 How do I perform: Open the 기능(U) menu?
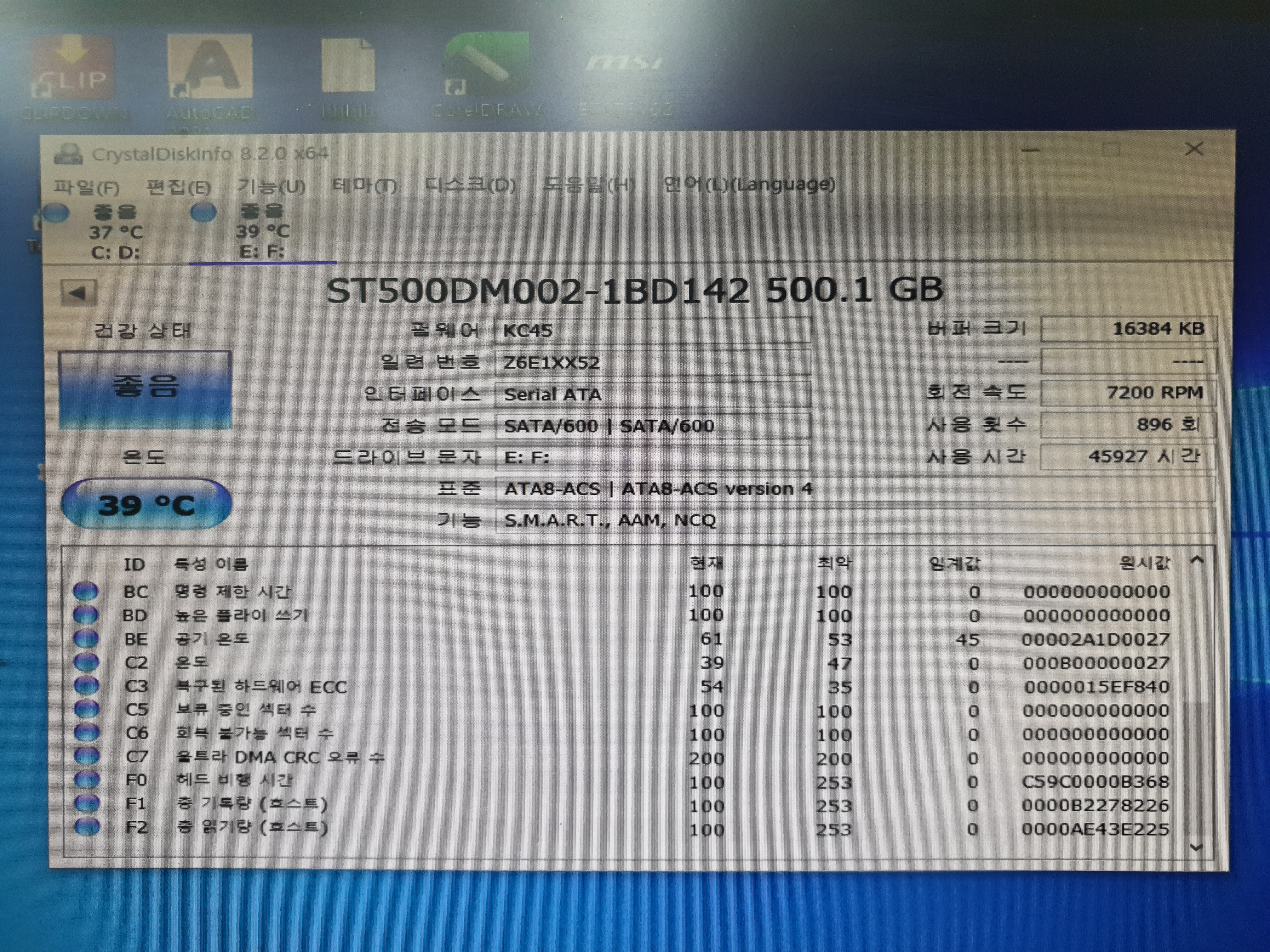[x=271, y=186]
